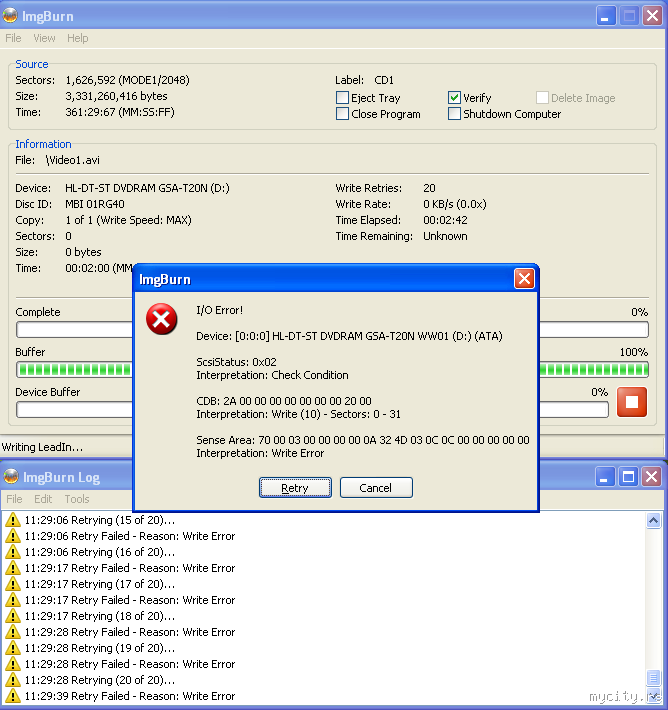
Task: Toggle the Delete Image checkbox
Action: 542,98
